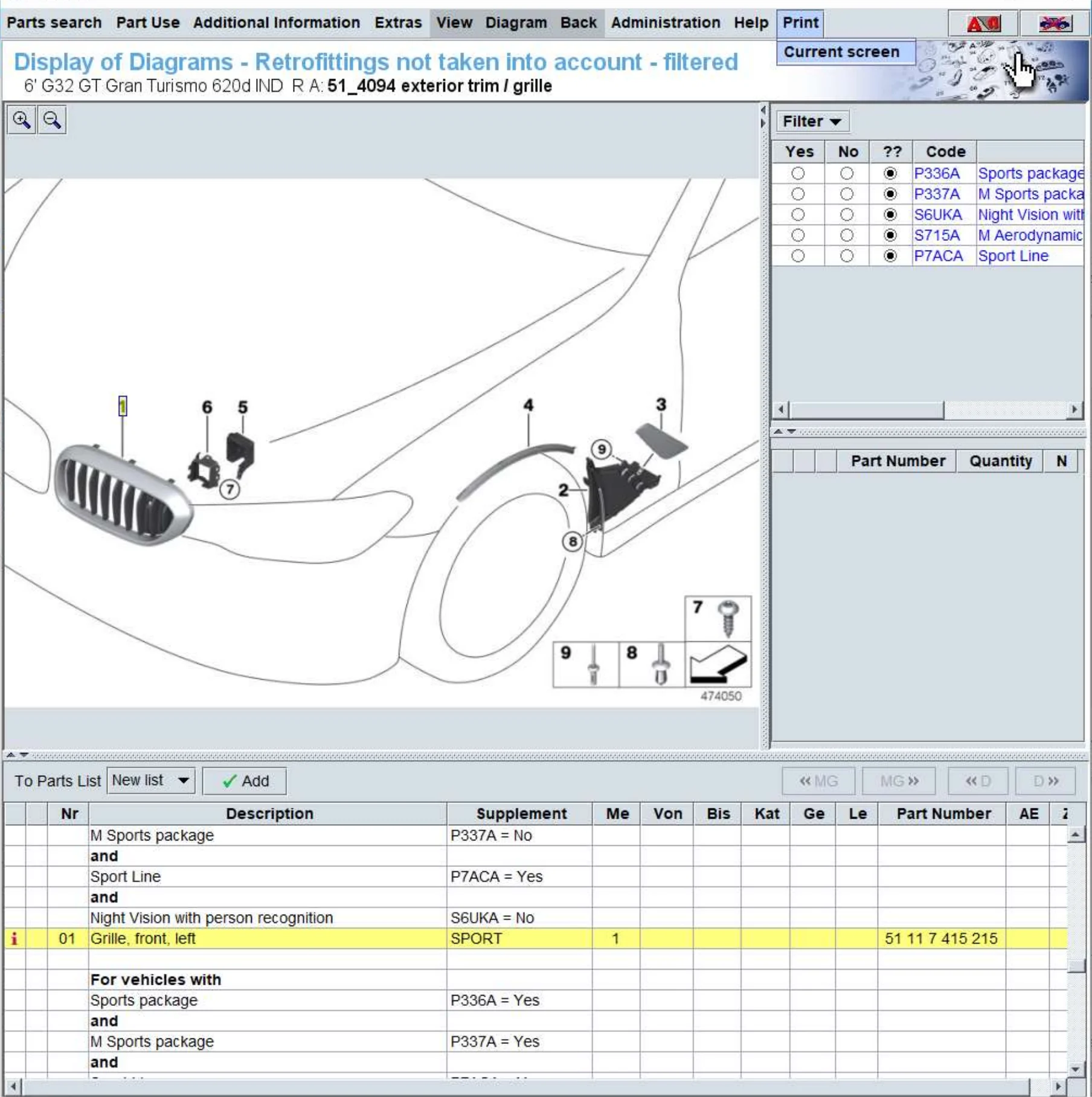Screen dimensions: 1092x1097
Task: Click part callout 1 on the grille diagram
Action: (x=123, y=406)
